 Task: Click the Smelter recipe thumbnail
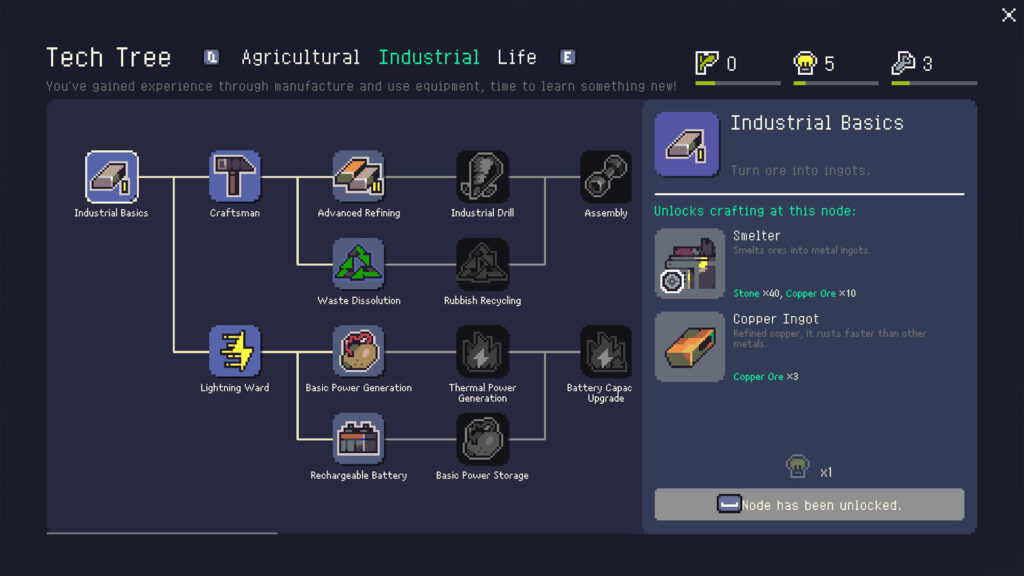pyautogui.click(x=689, y=264)
